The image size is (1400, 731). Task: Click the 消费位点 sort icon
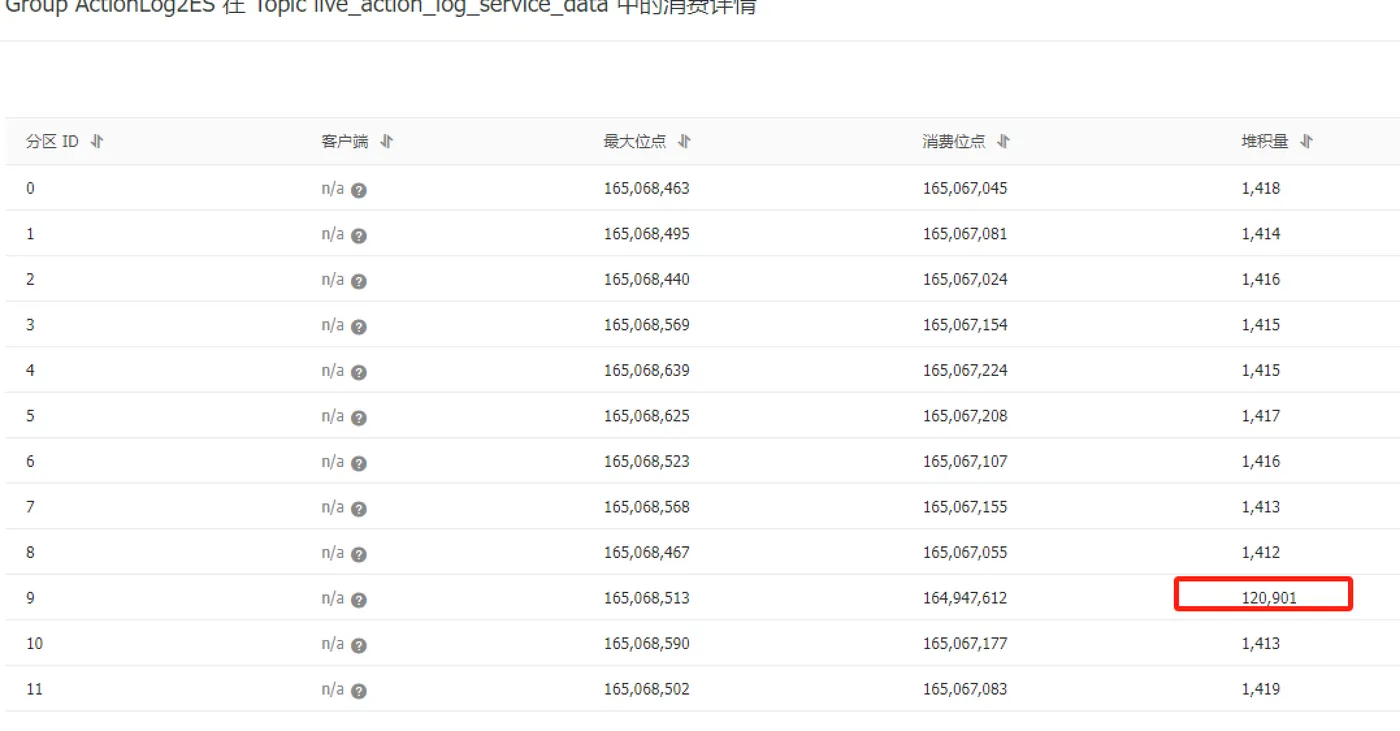point(1003,142)
